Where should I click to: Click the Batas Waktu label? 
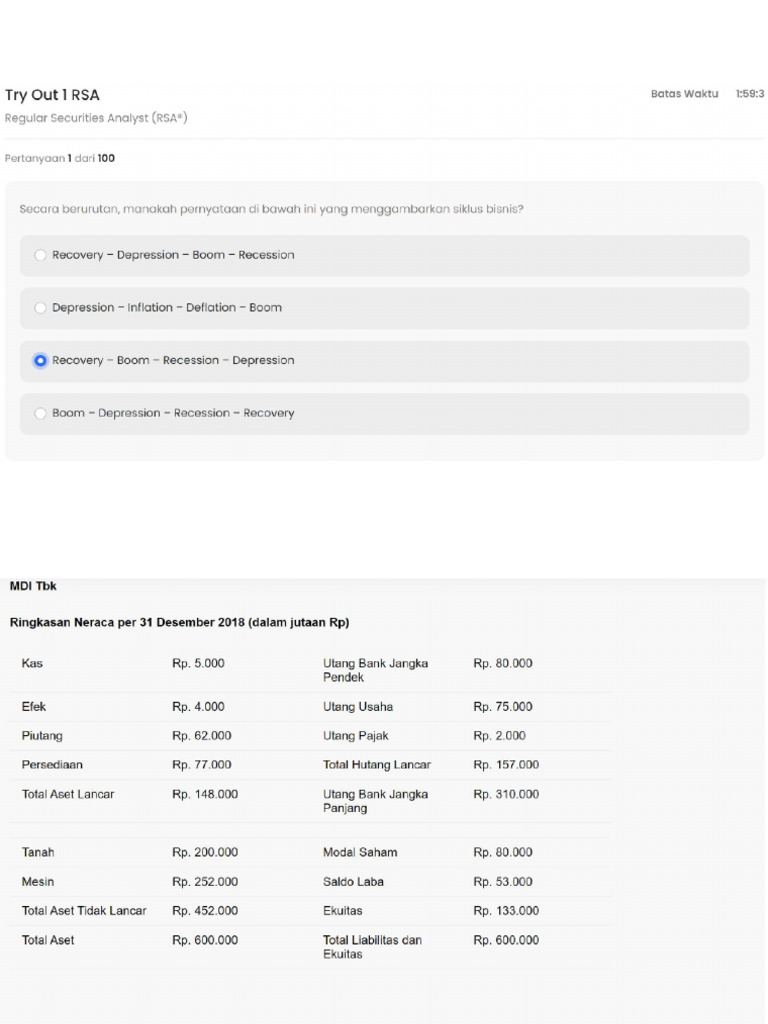(x=684, y=94)
